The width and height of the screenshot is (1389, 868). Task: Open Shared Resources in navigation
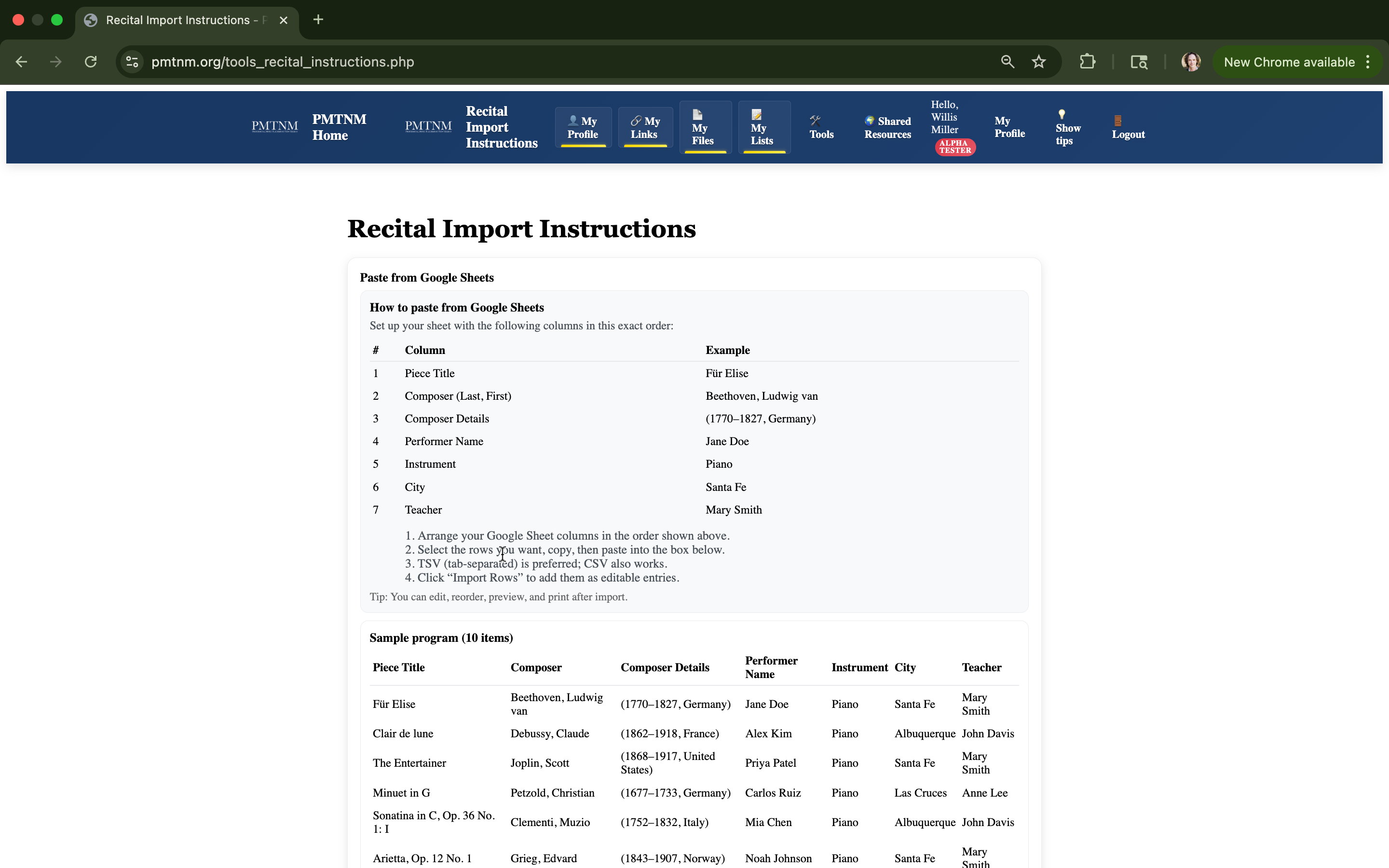(887, 127)
